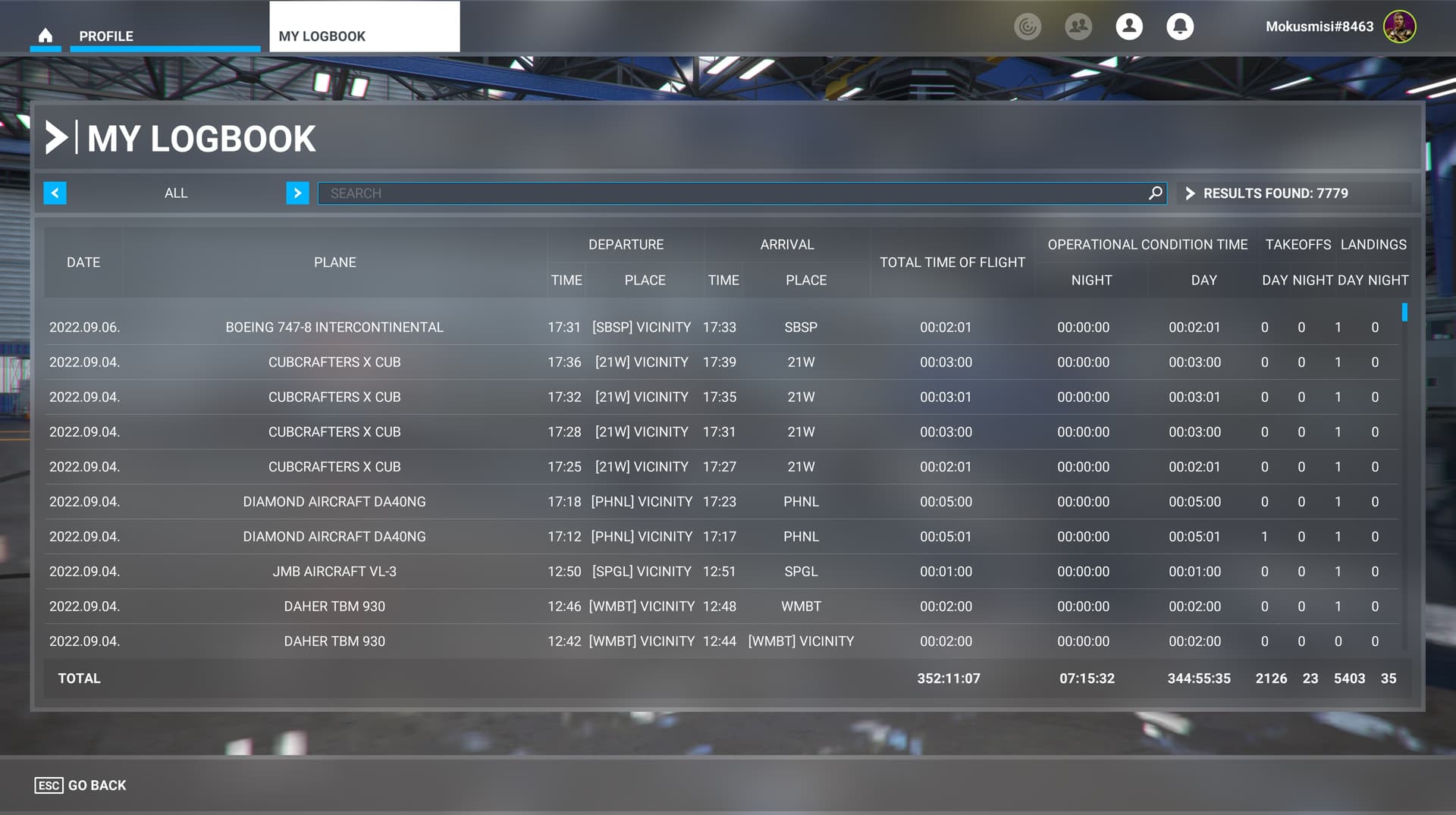The height and width of the screenshot is (815, 1456).
Task: Click the GO BACK button
Action: point(80,785)
